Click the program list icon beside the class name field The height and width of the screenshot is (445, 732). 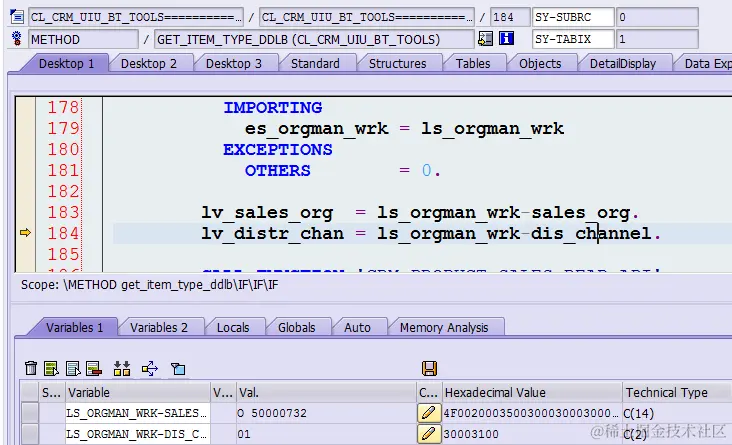tap(17, 17)
